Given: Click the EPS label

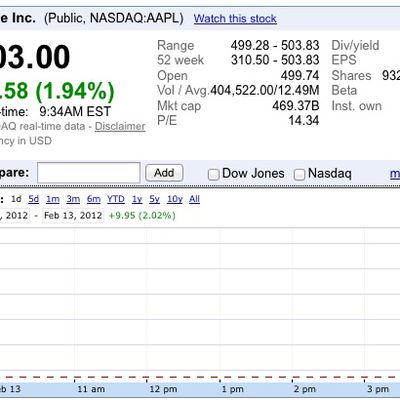Looking at the screenshot, I should pyautogui.click(x=344, y=60).
